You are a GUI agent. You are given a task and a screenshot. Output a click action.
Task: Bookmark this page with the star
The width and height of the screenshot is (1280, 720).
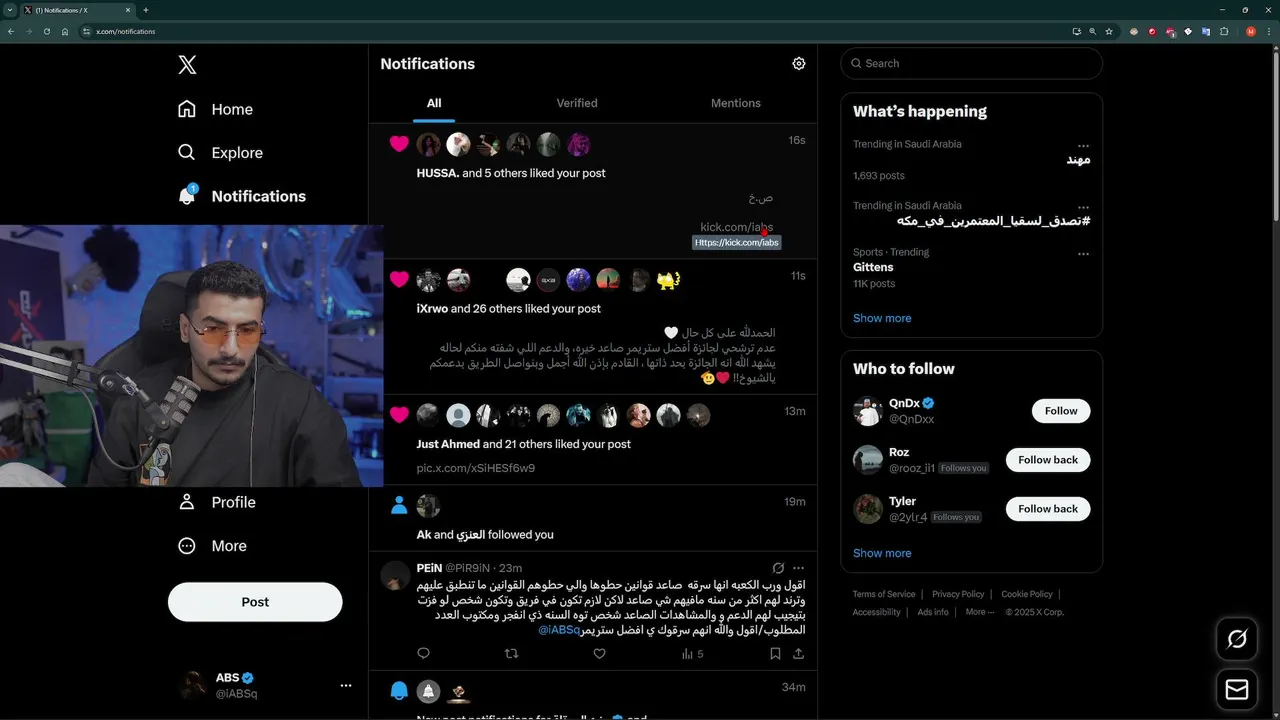click(1109, 31)
